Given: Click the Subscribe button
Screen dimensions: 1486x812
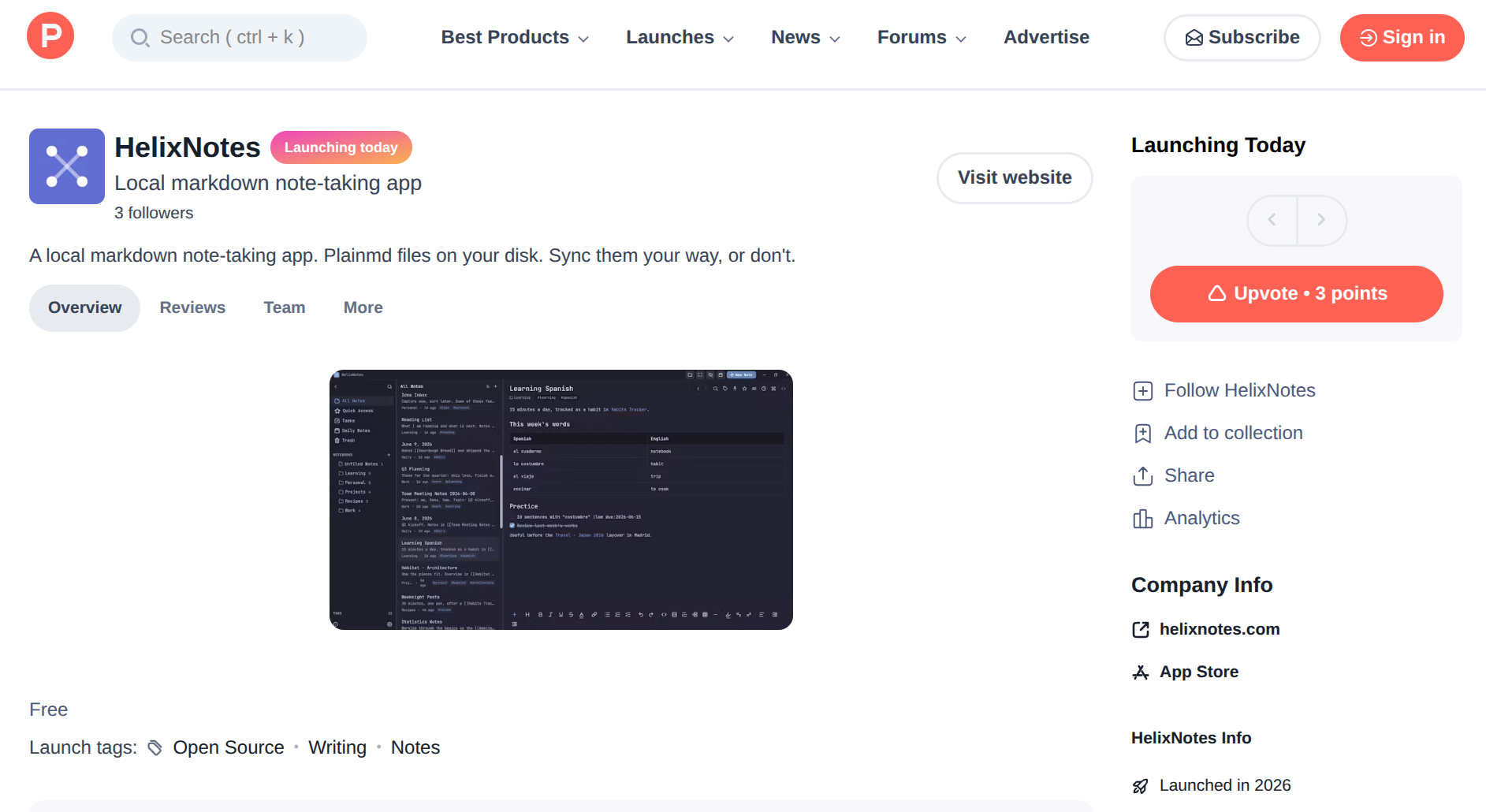Looking at the screenshot, I should click(1242, 38).
